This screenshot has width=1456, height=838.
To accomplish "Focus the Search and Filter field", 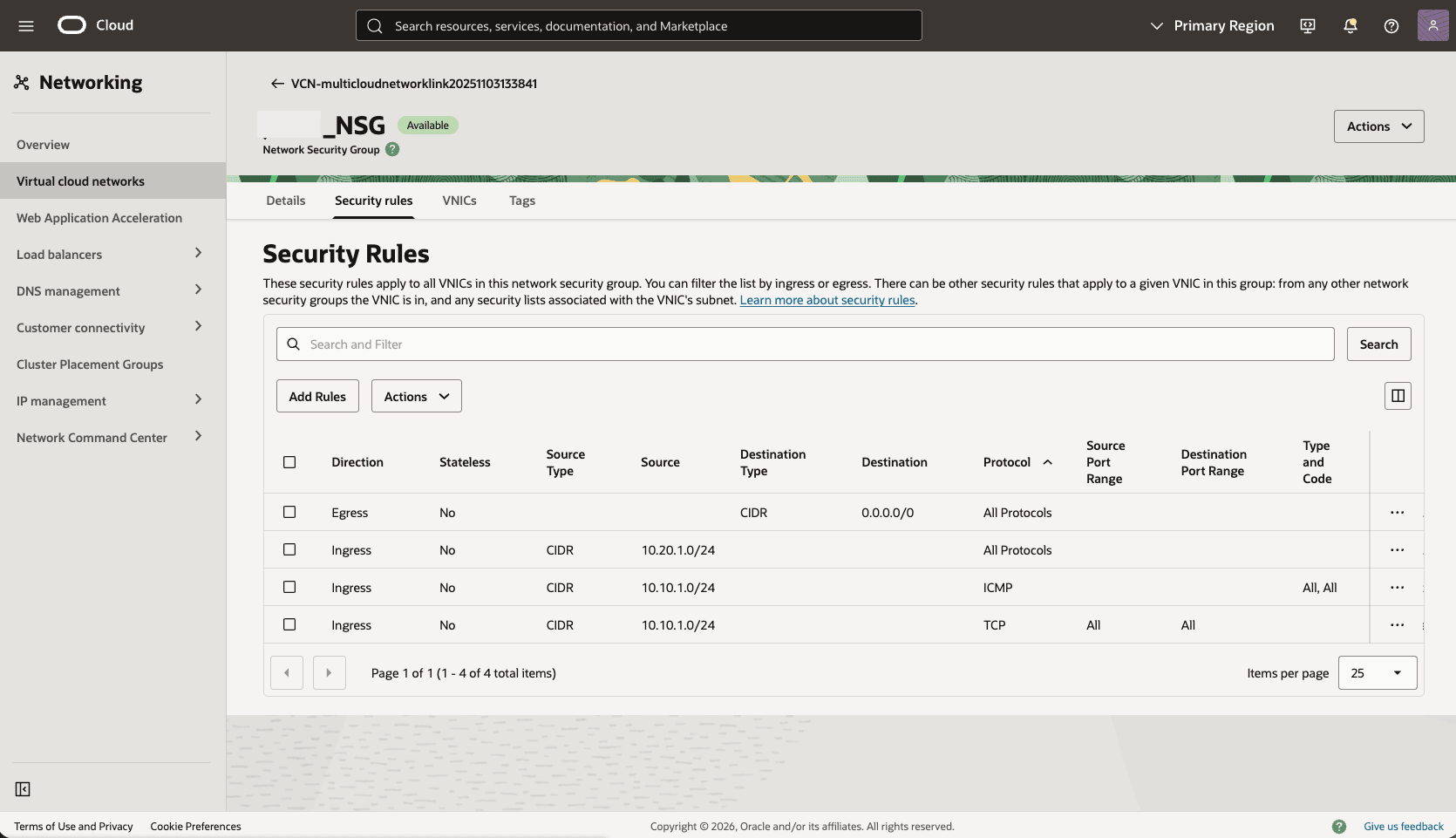I will click(x=806, y=344).
